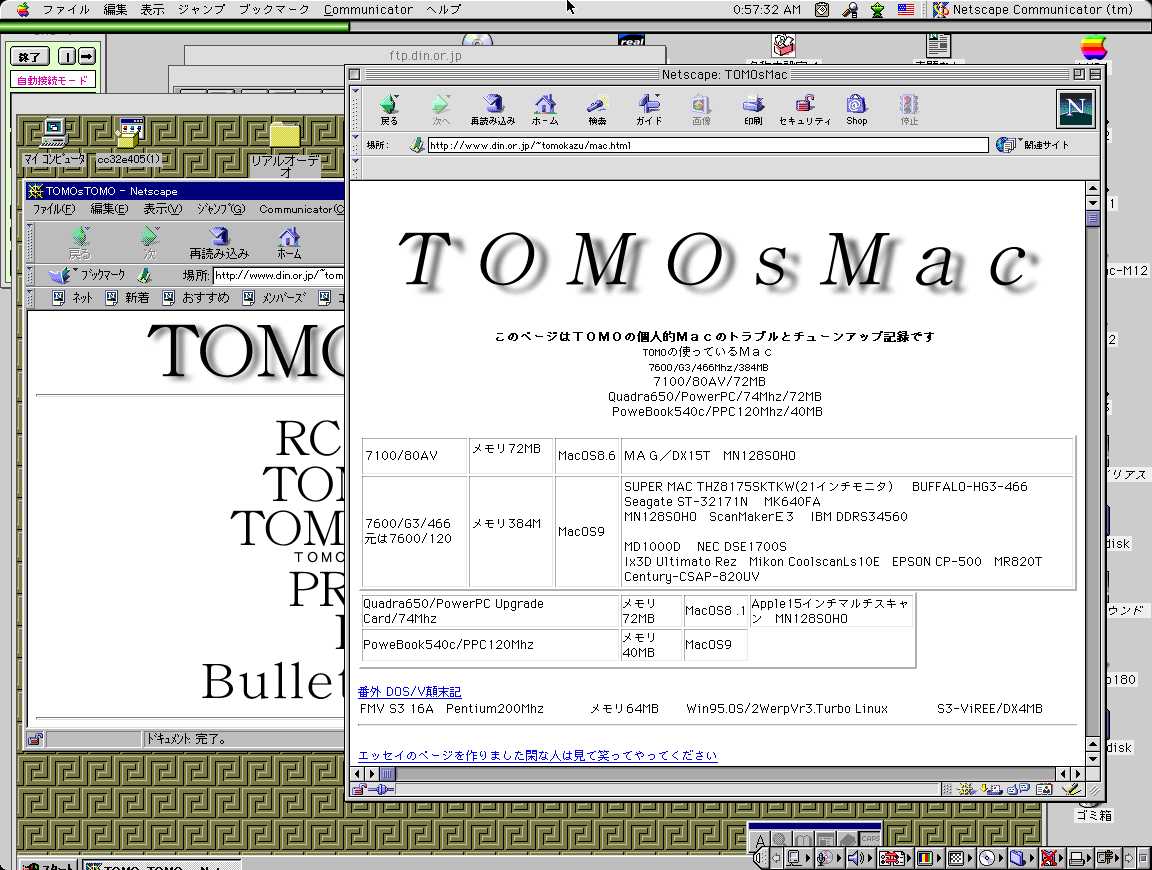Open 検索 (Search) in the Netscape toolbar

597,109
